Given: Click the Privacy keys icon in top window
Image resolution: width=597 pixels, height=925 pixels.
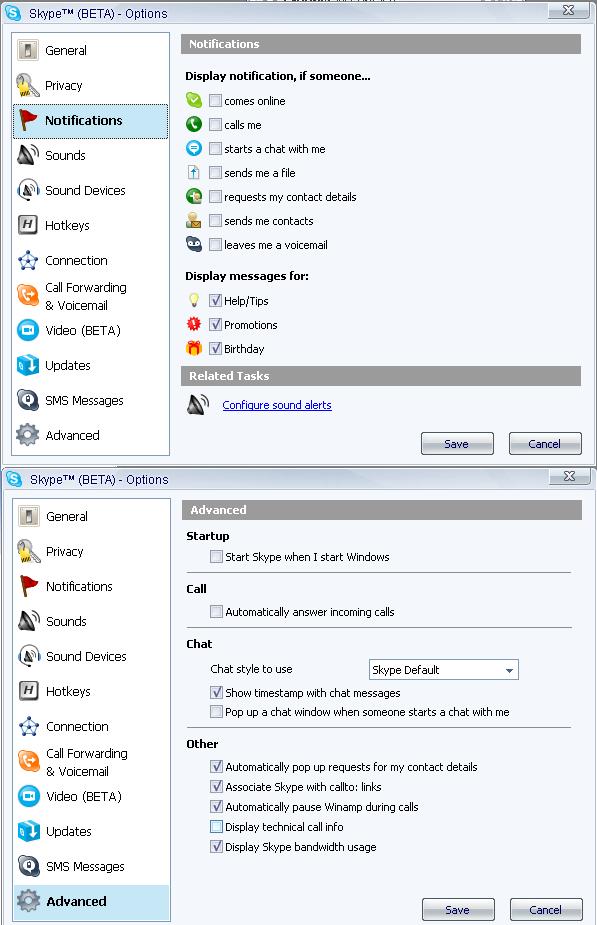Looking at the screenshot, I should (27, 86).
